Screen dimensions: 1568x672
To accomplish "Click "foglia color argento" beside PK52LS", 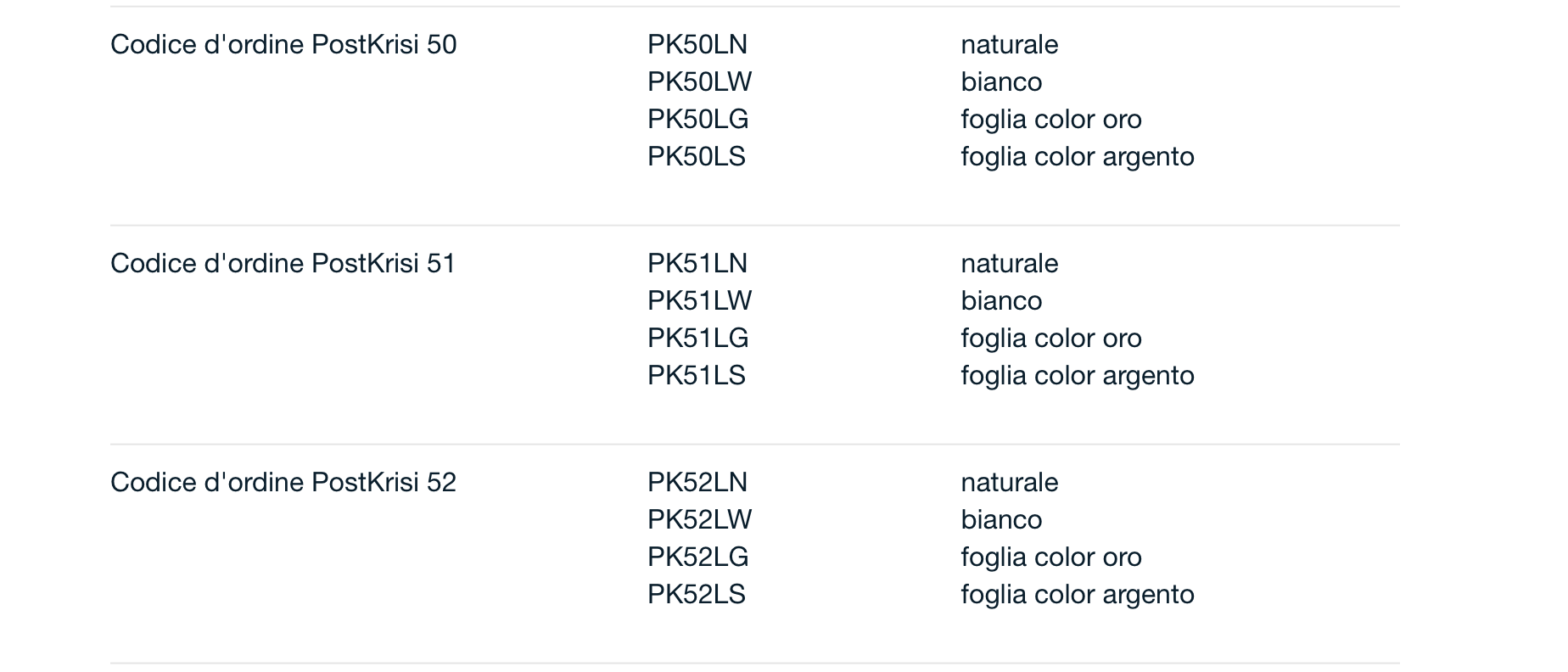I will pos(1077,595).
